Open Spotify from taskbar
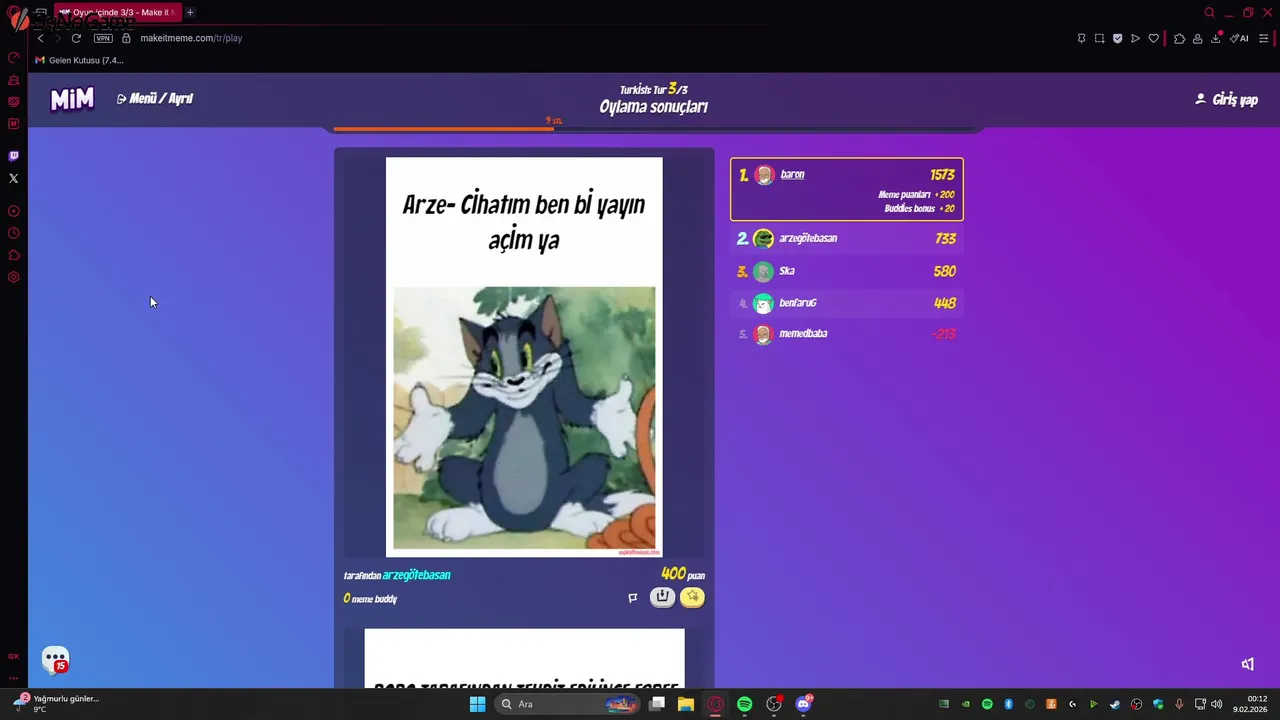Screen dimensions: 1280x720 coord(745,704)
